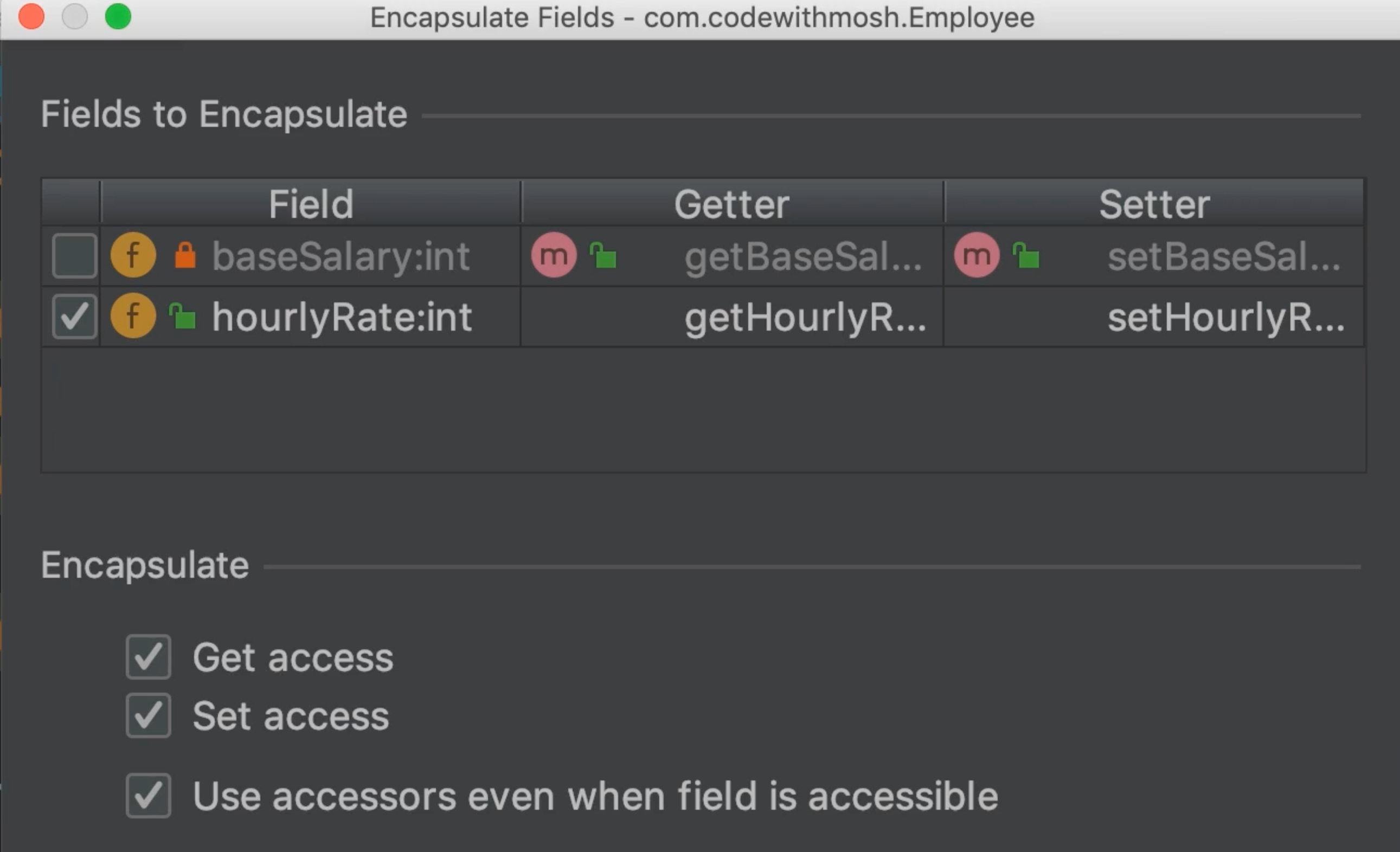This screenshot has width=1400, height=852.
Task: Check the baseSalary field checkbox
Action: pos(74,256)
